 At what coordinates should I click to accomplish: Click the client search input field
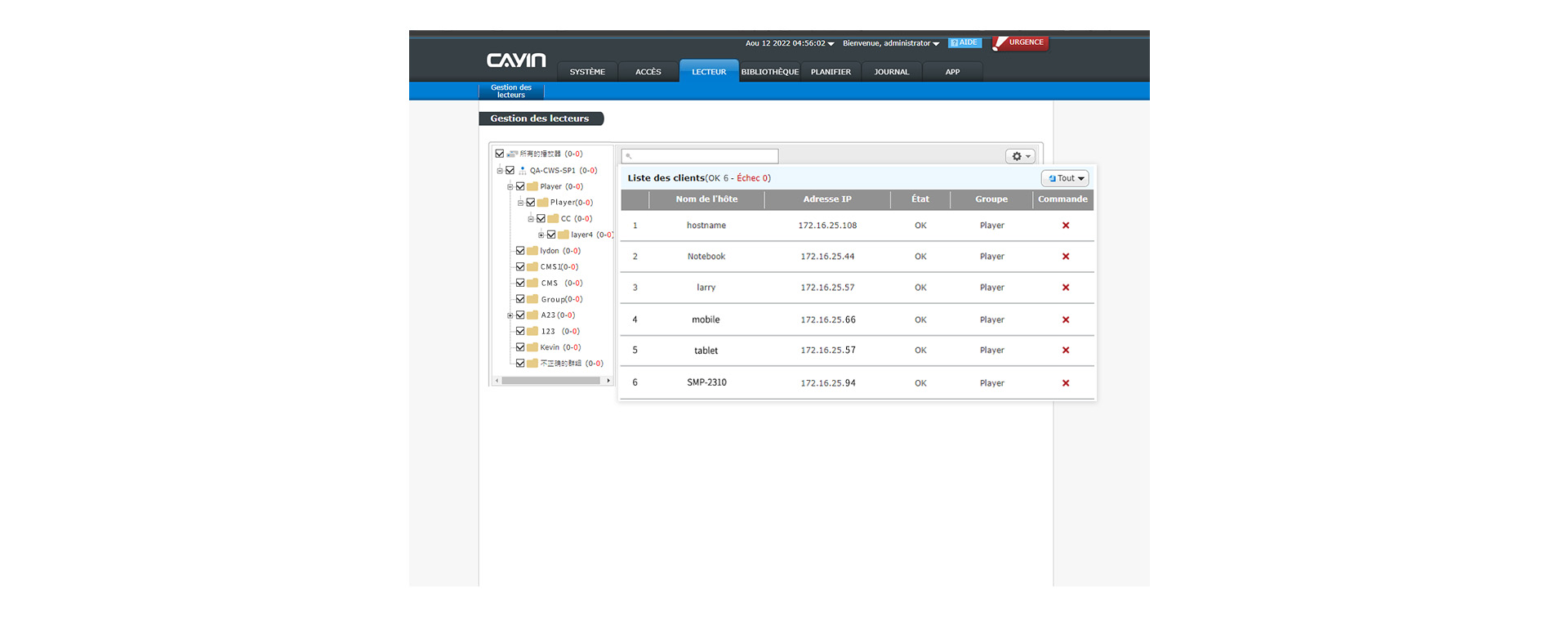[x=700, y=156]
